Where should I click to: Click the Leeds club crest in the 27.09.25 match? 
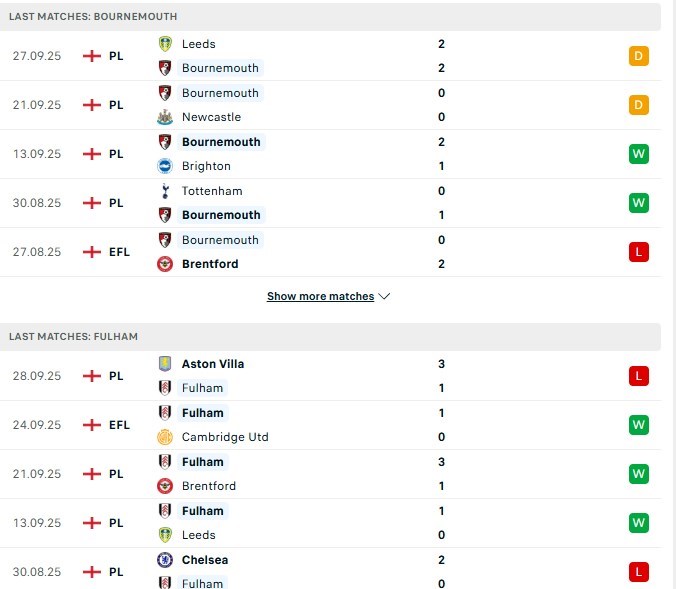tap(165, 44)
